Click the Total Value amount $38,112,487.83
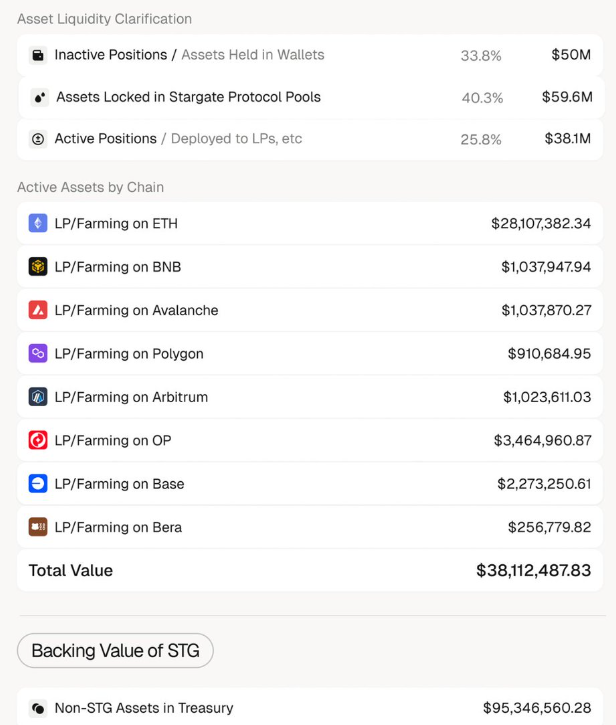Viewport: 616px width, 725px height. click(534, 570)
